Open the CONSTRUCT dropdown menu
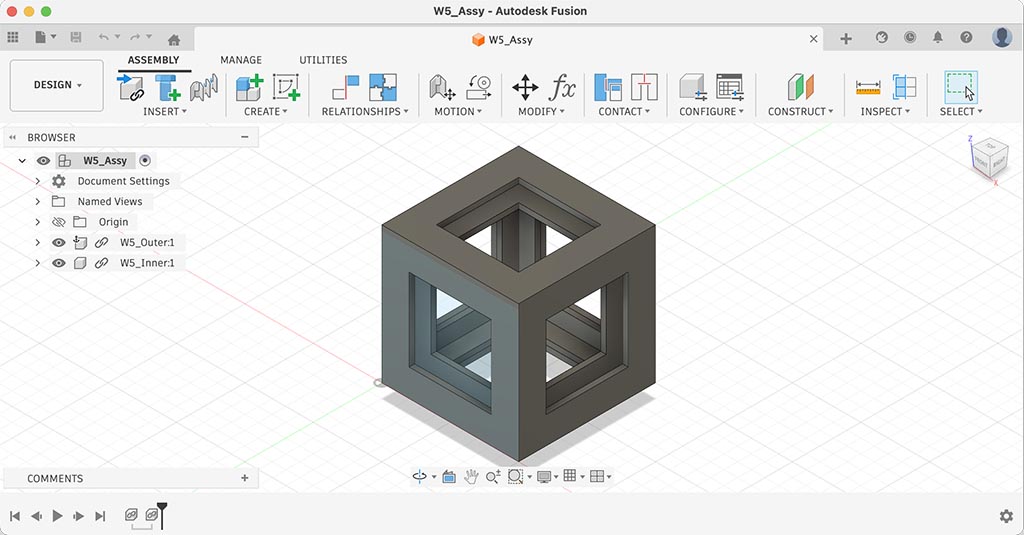 (x=800, y=112)
